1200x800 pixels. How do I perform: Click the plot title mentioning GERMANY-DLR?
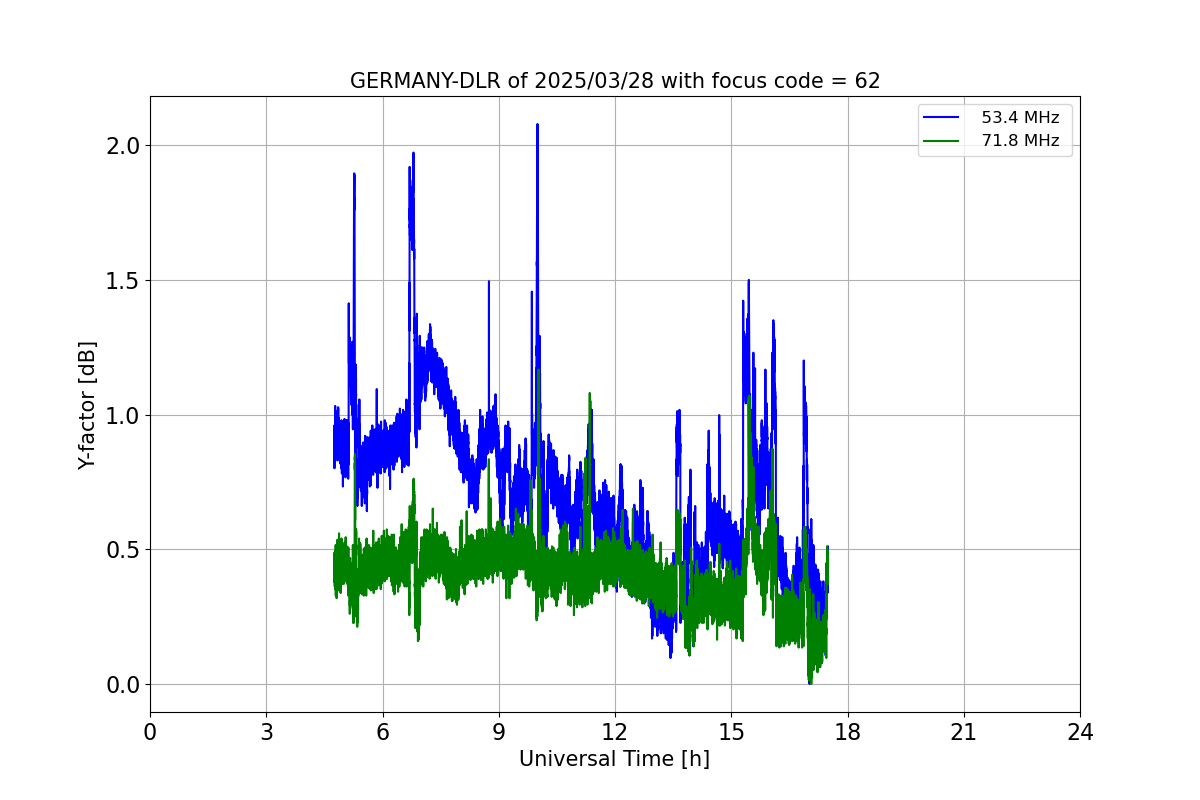[615, 81]
